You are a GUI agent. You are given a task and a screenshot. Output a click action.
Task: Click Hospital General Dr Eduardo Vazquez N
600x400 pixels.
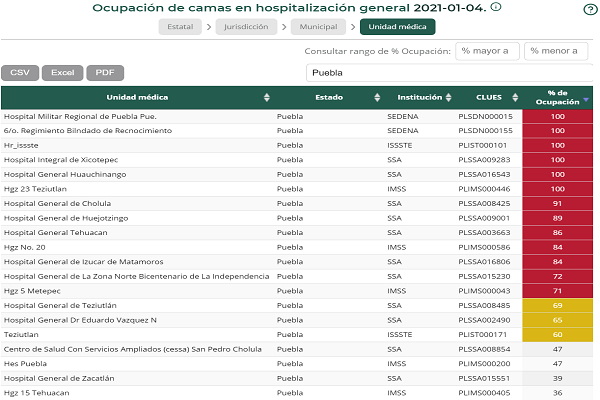pyautogui.click(x=80, y=320)
